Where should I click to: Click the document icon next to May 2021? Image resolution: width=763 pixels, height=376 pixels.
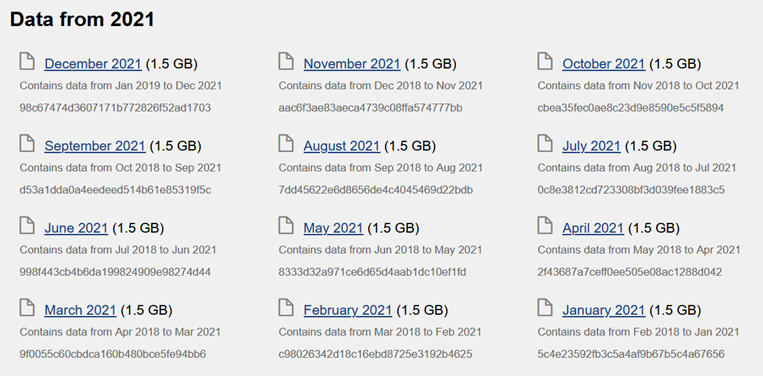(286, 226)
